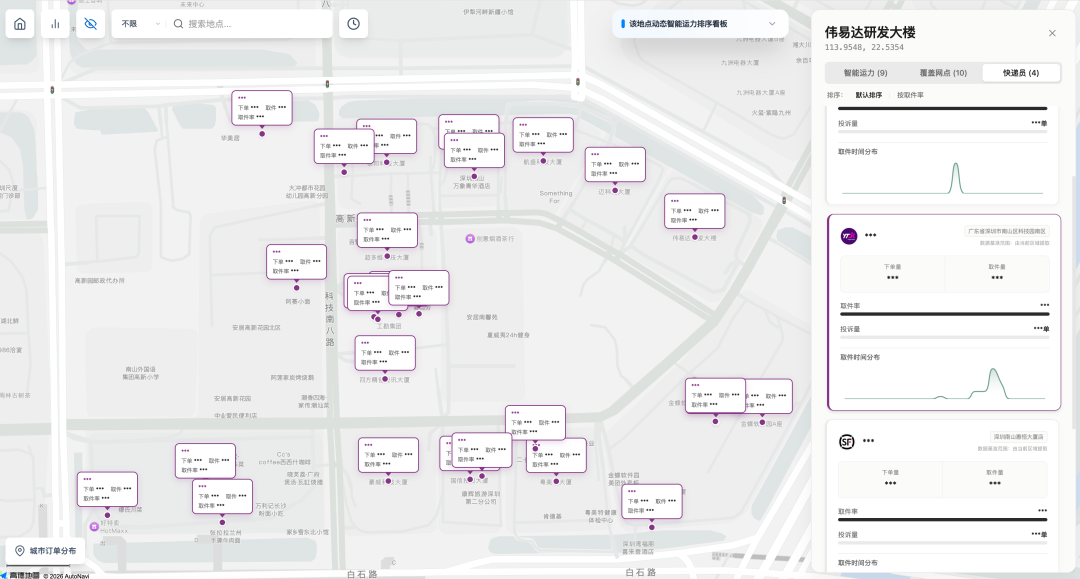Close the 伟易达研发大楼 detail panel

[1052, 33]
